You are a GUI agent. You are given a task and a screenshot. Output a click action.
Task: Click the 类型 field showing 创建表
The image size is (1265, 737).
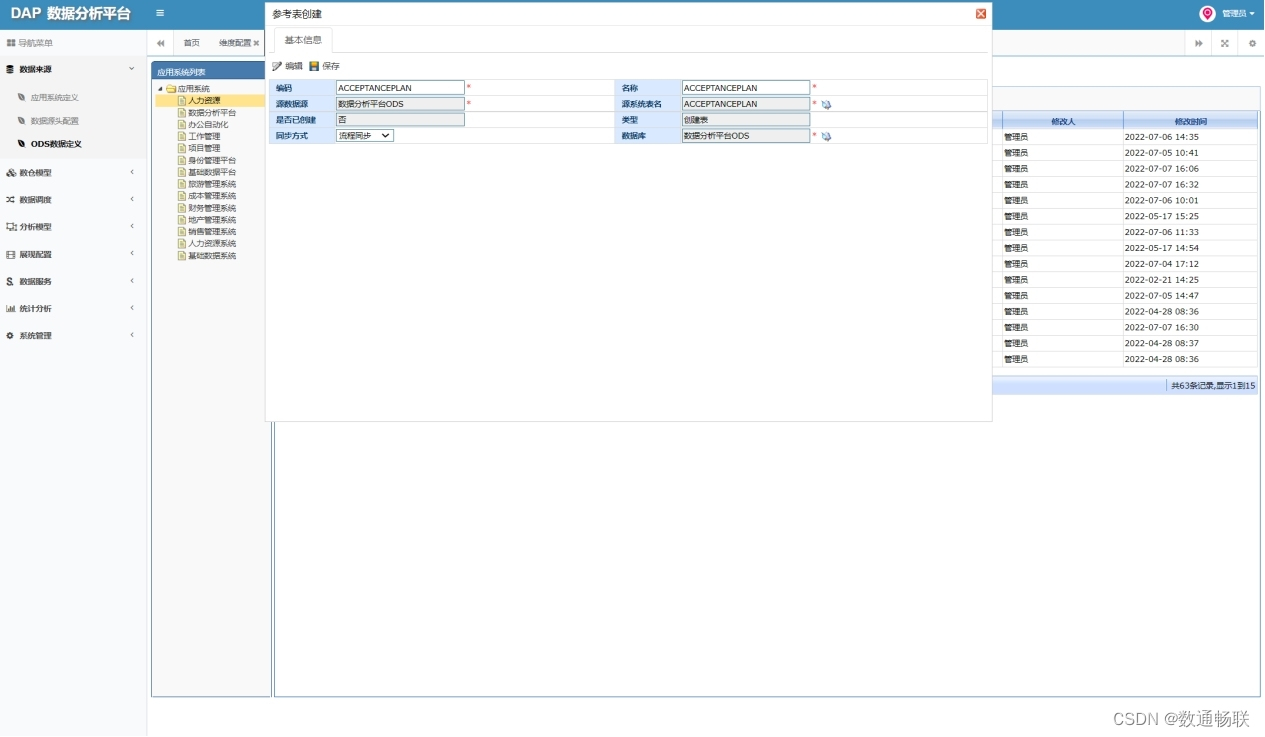pos(746,120)
